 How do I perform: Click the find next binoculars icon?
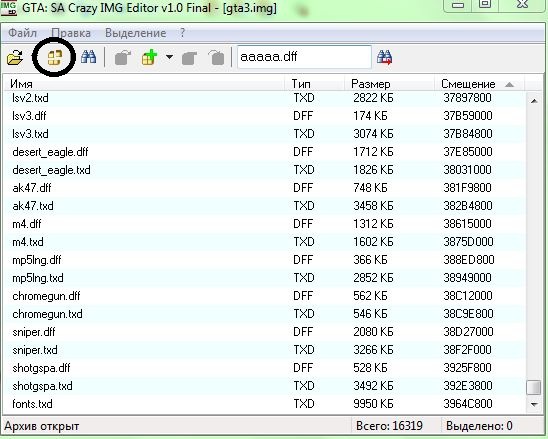(x=384, y=57)
